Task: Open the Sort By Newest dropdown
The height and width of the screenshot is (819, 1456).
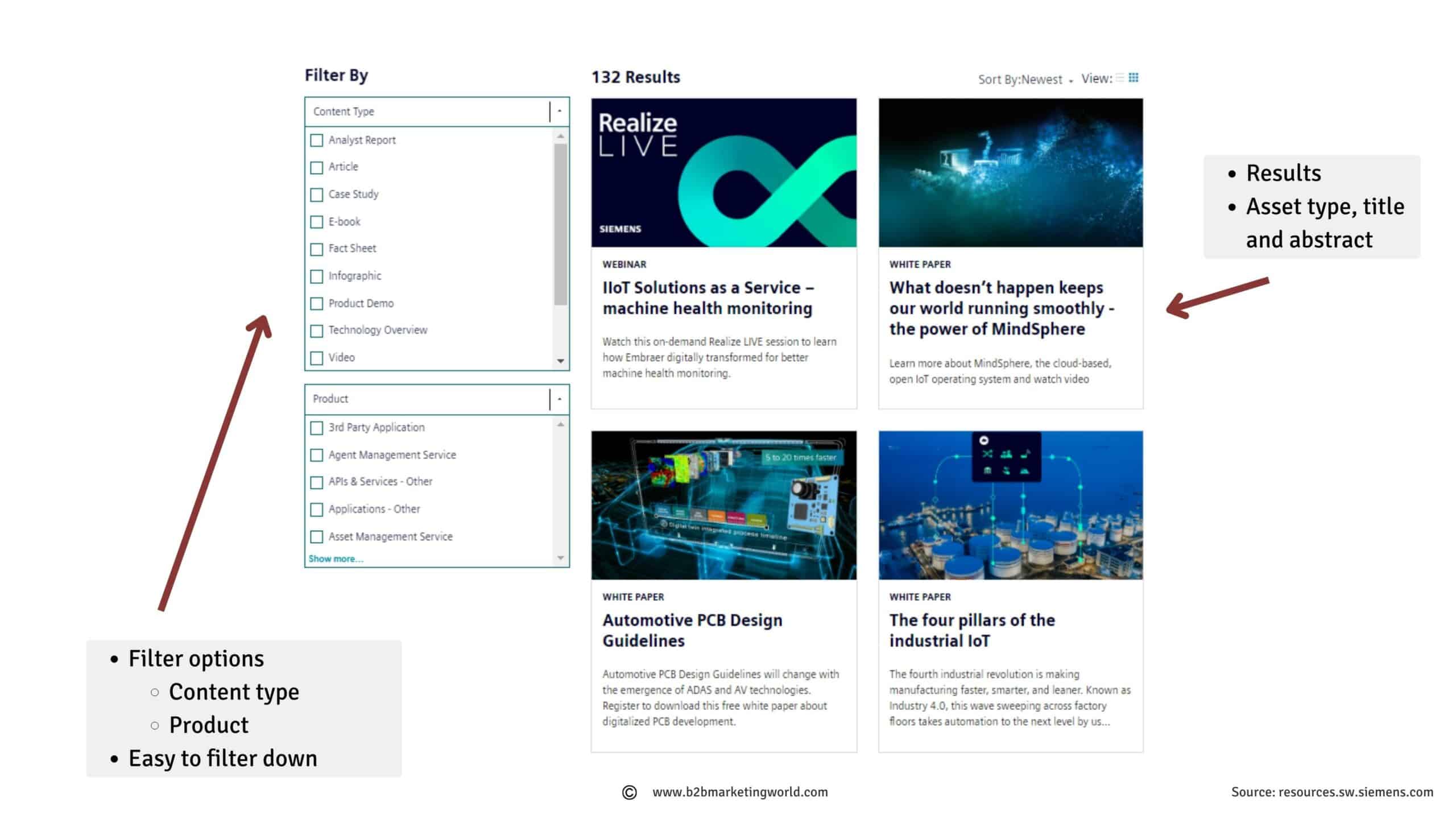Action: [1025, 80]
